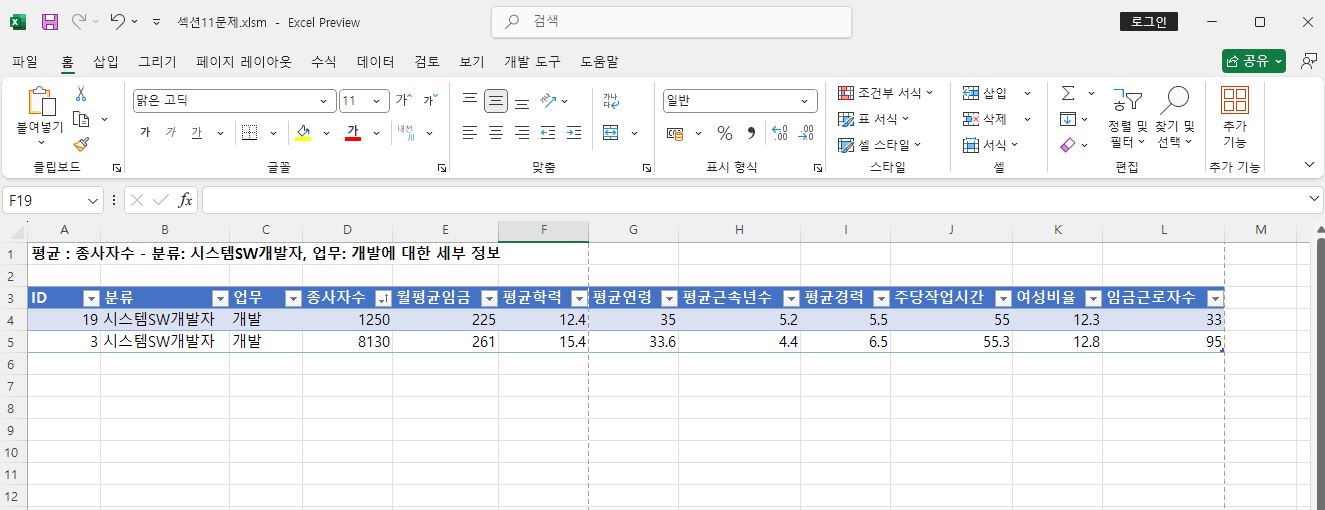This screenshot has width=1325, height=510.
Task: Toggle bold formatting button
Action: click(145, 133)
